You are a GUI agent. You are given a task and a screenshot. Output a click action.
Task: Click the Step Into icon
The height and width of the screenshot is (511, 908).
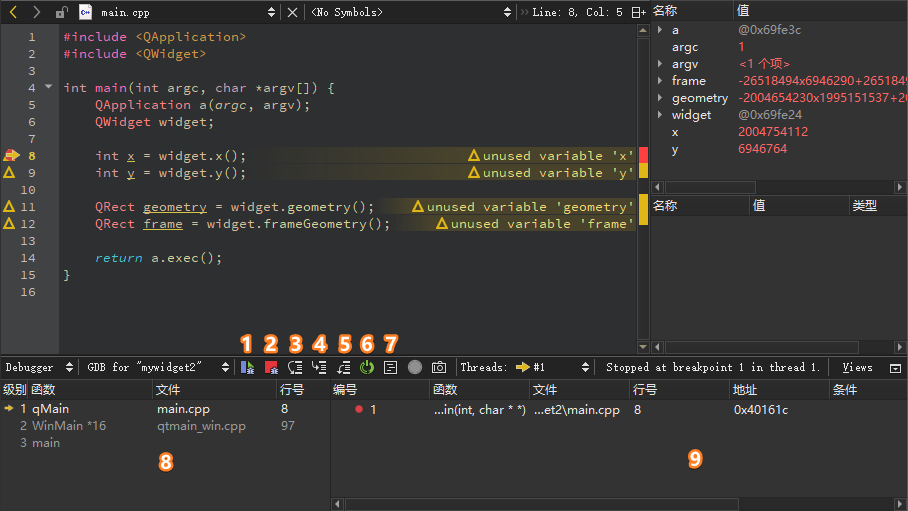tap(319, 368)
